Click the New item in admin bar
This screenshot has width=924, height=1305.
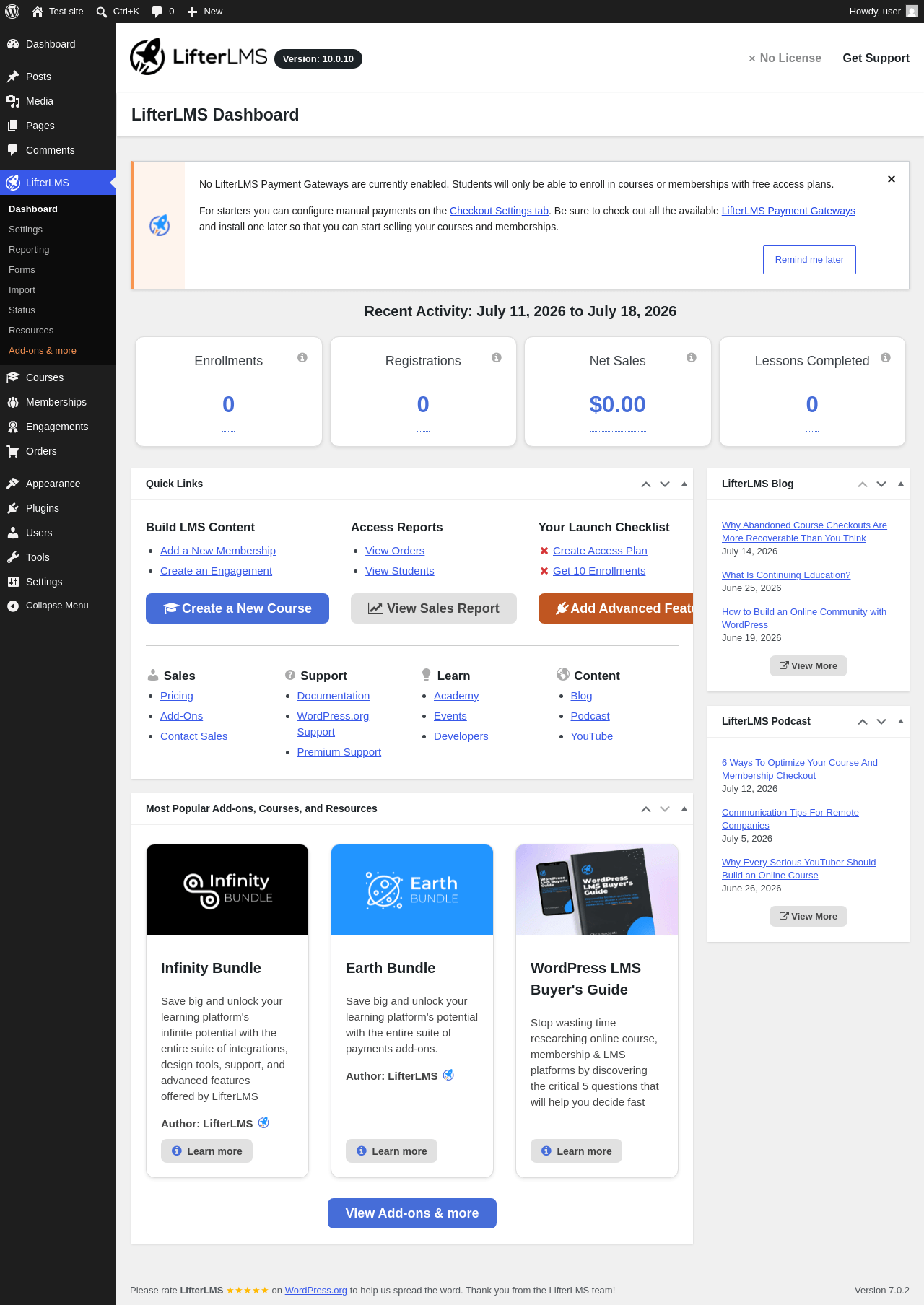(x=205, y=12)
